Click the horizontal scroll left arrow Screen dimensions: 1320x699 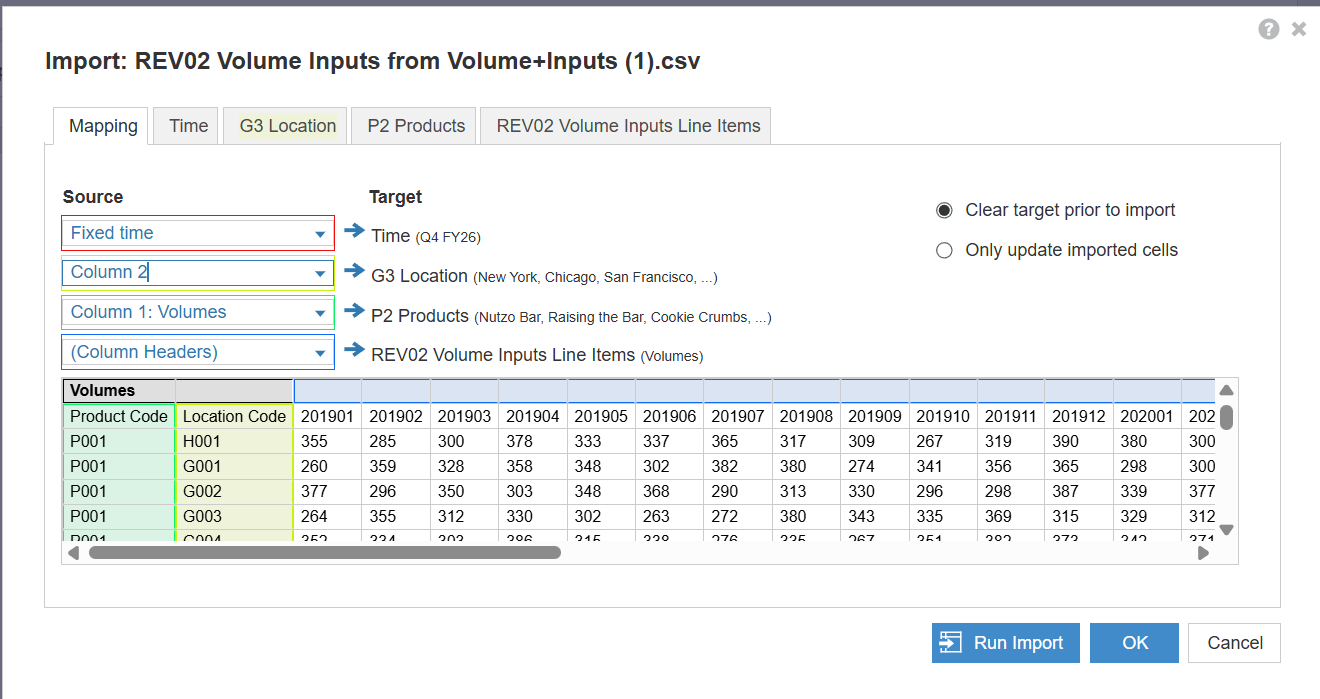pyautogui.click(x=73, y=552)
